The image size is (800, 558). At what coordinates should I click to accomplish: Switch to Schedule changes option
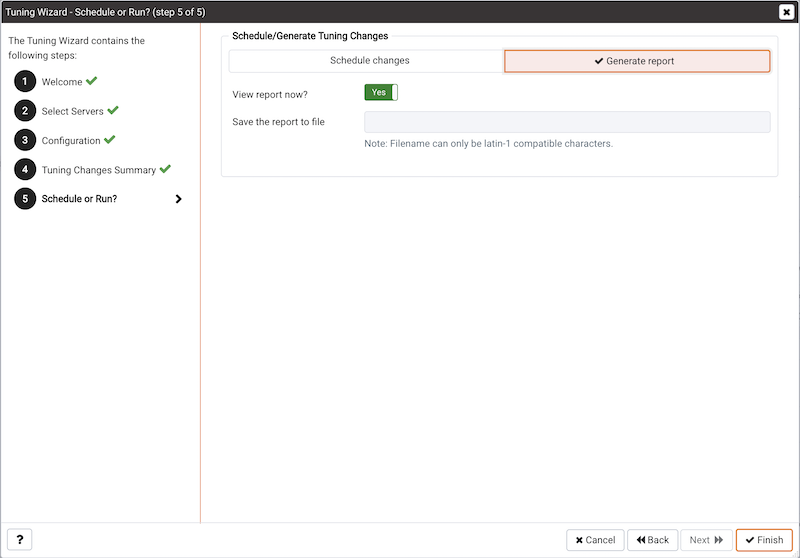[369, 61]
